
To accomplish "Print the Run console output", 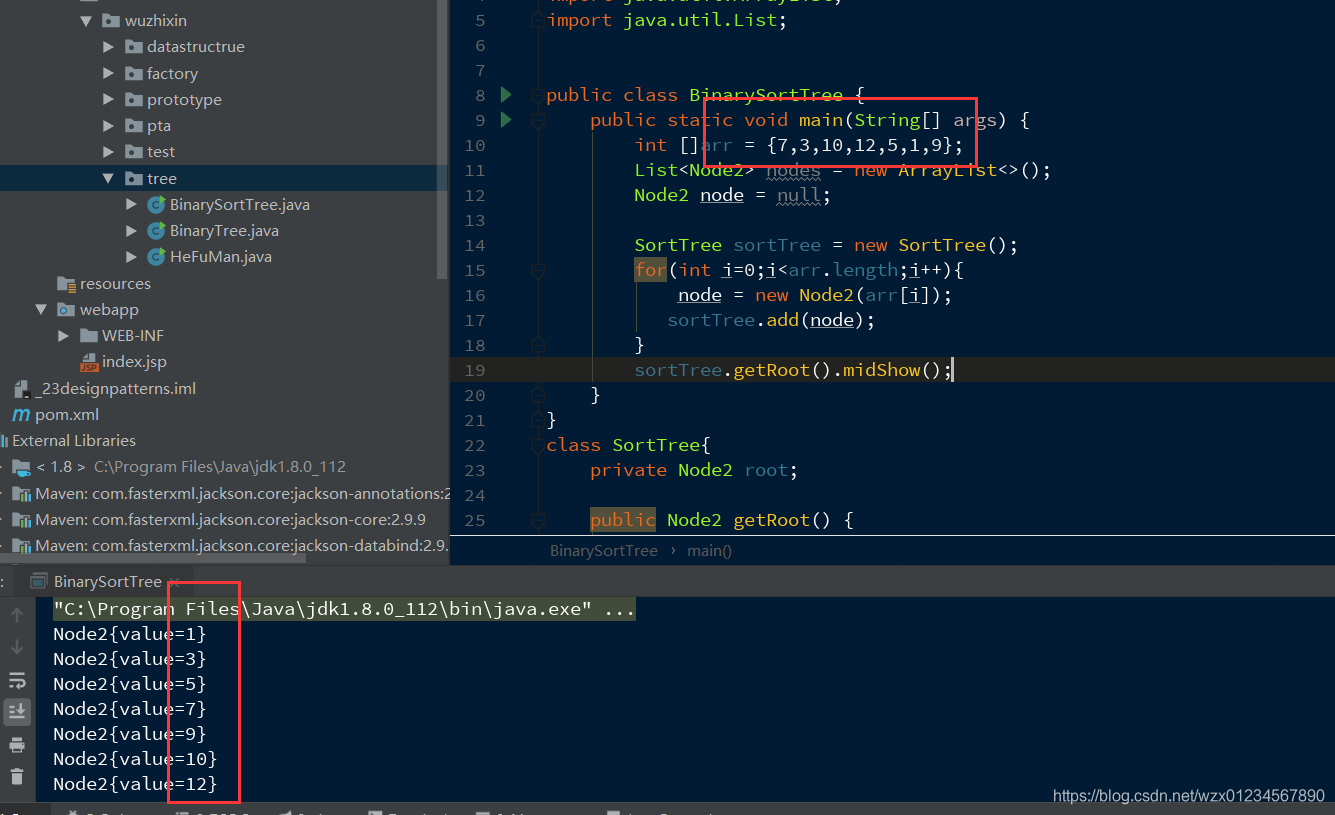I will [17, 745].
